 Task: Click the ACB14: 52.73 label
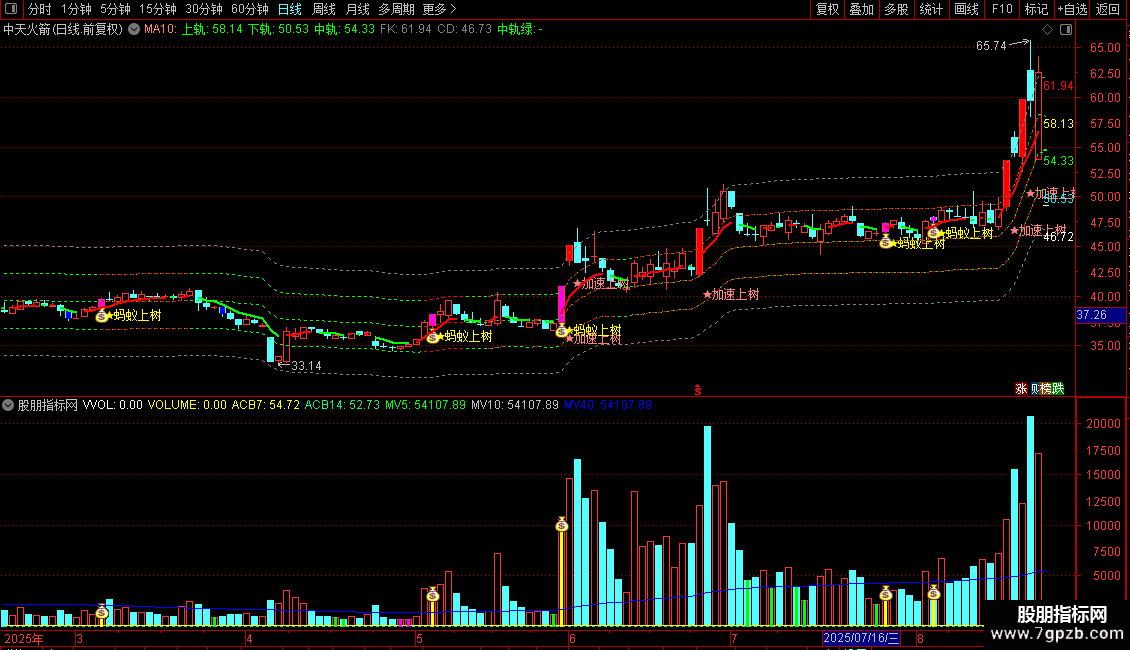point(342,405)
